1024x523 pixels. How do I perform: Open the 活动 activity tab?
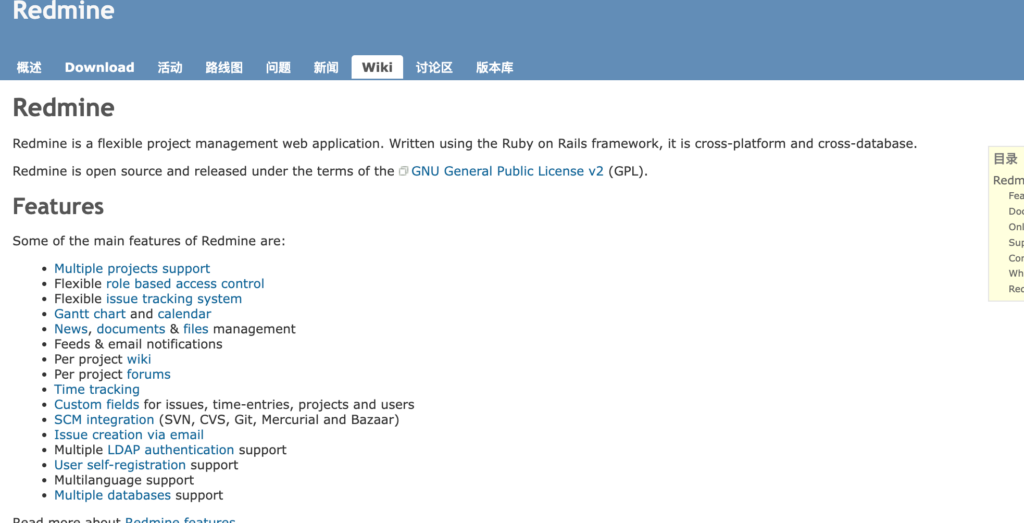coord(170,68)
